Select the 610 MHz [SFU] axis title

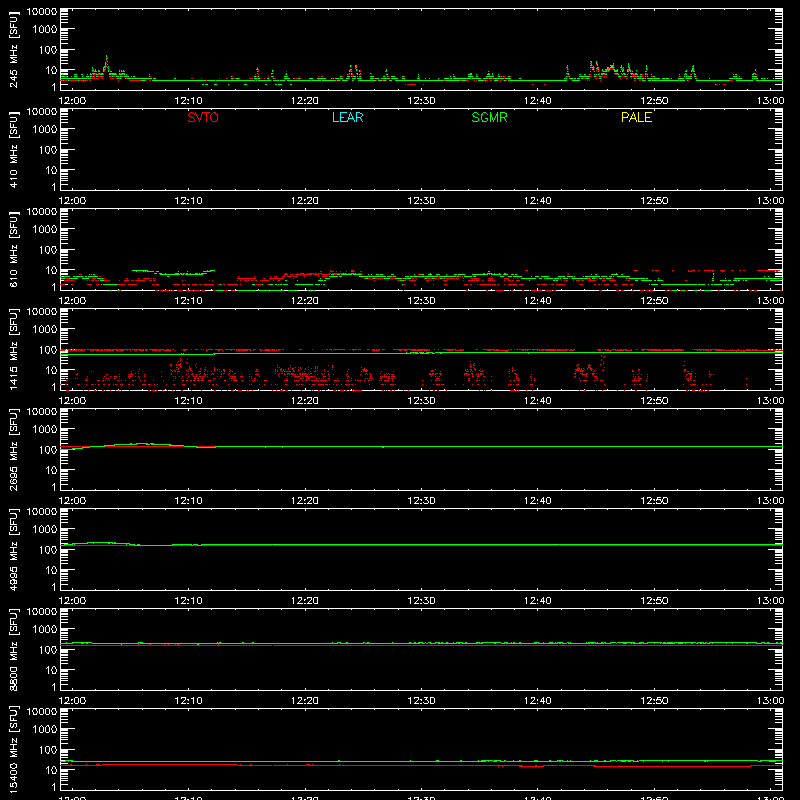click(x=13, y=250)
